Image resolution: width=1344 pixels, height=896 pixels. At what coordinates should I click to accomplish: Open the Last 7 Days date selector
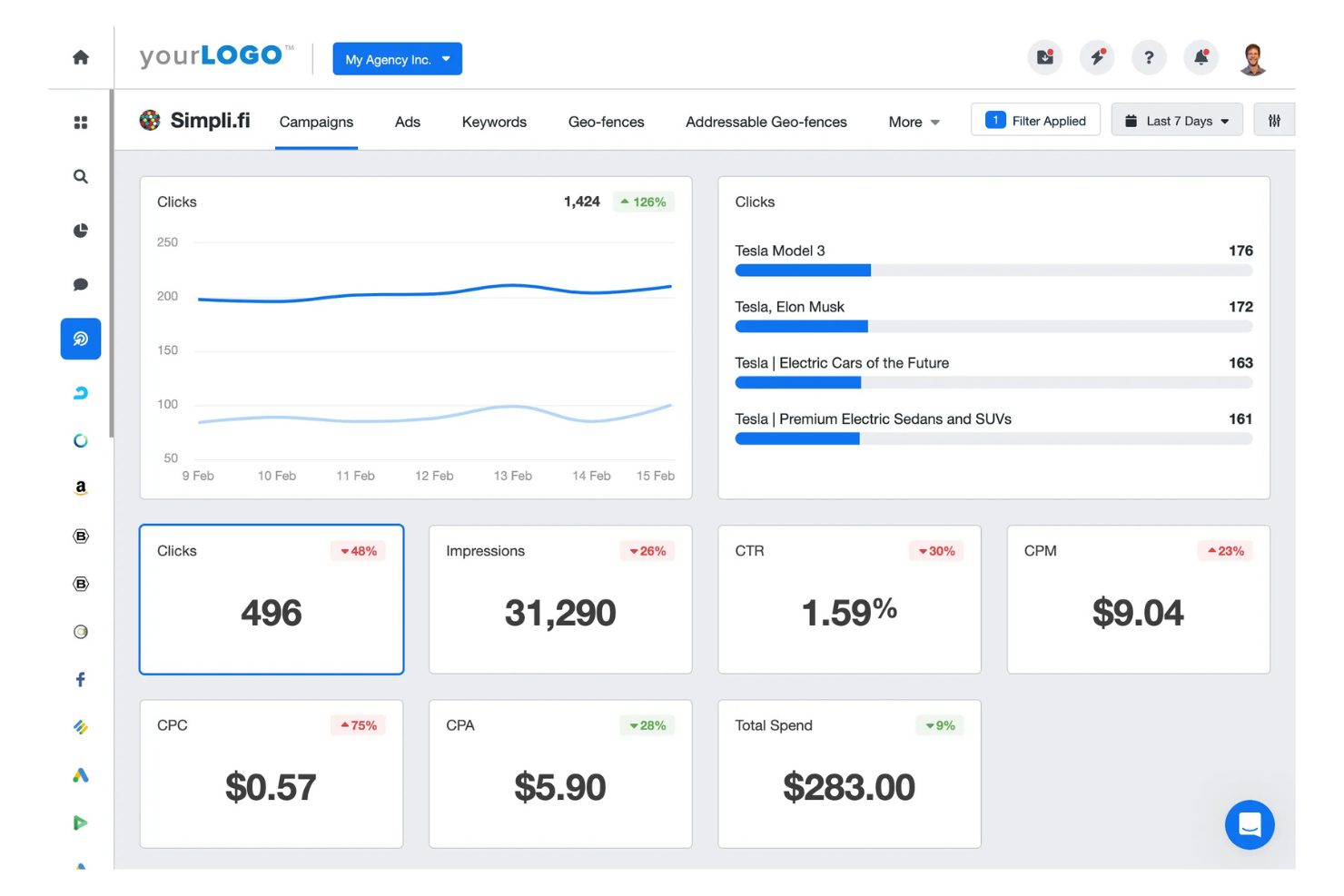[x=1177, y=120]
